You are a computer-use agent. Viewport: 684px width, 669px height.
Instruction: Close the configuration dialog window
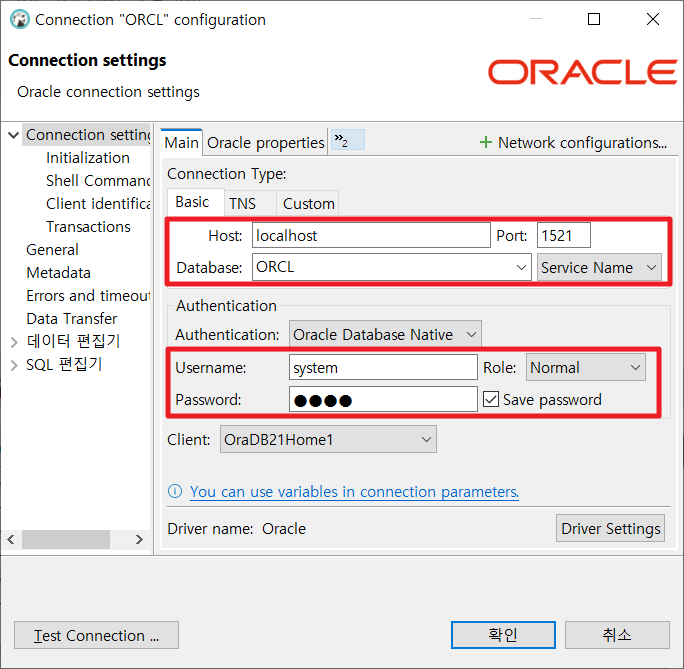pyautogui.click(x=653, y=19)
